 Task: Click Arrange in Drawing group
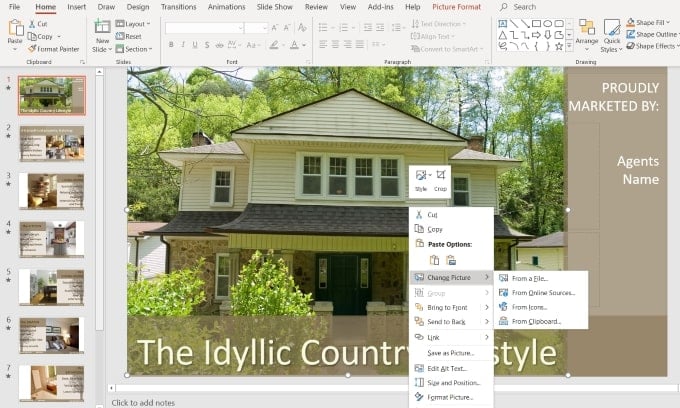point(586,35)
